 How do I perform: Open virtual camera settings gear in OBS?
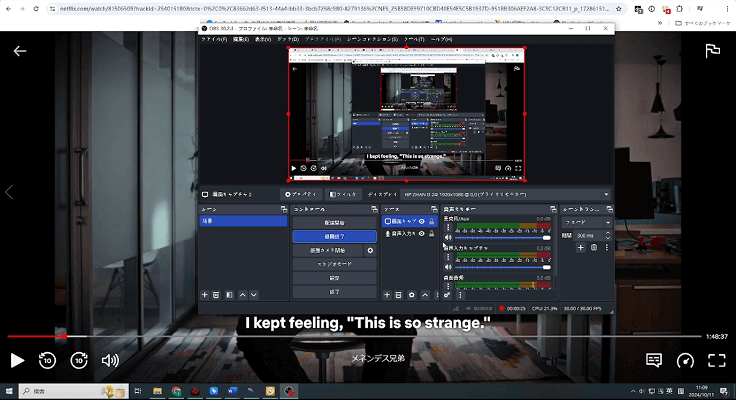point(370,251)
